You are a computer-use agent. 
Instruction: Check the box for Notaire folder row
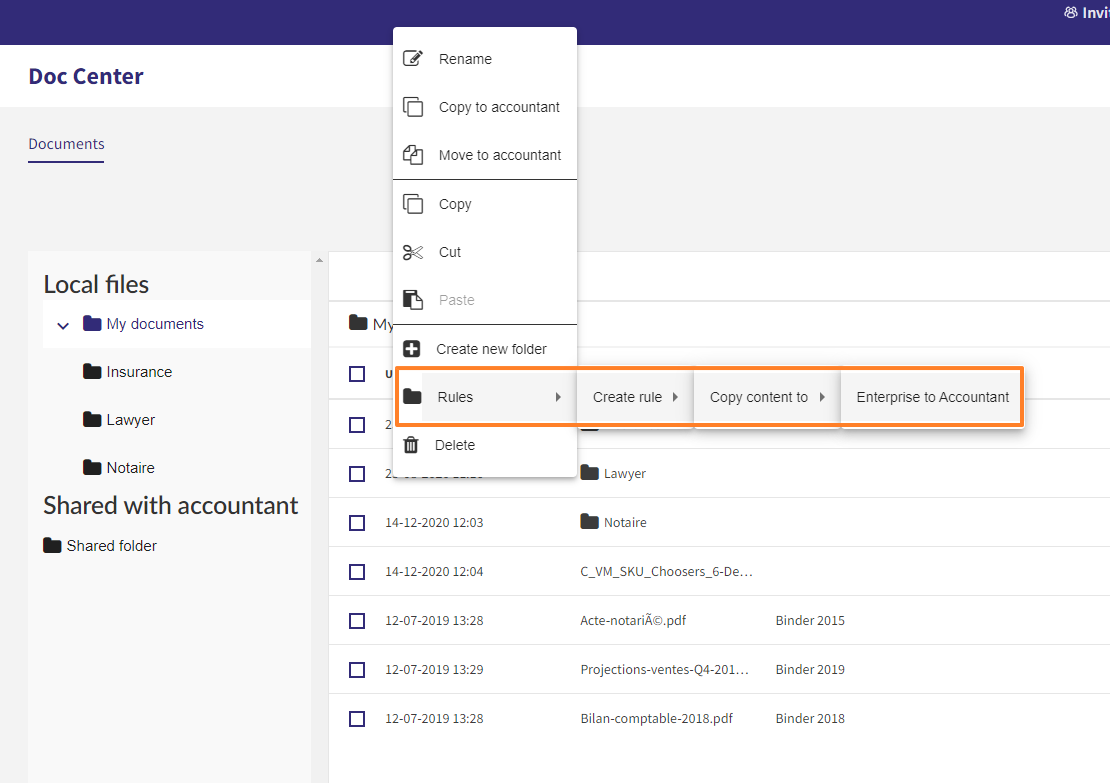click(357, 522)
